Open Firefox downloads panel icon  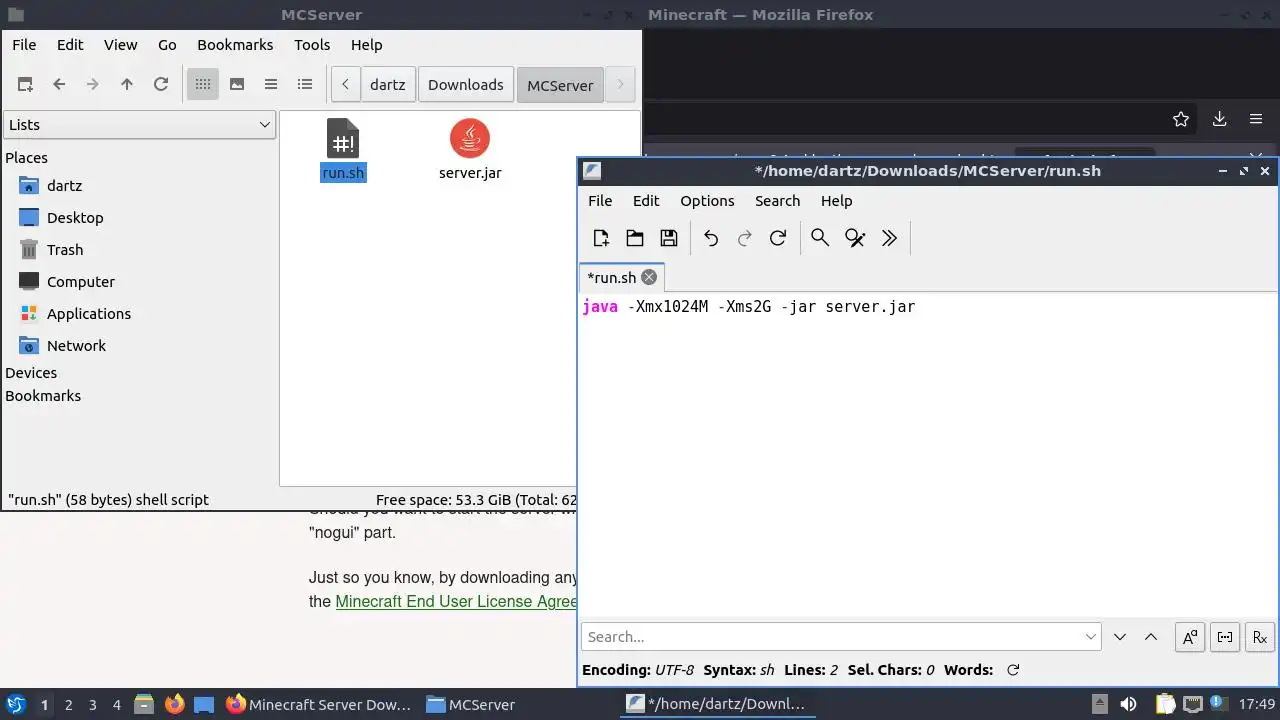[x=1219, y=119]
